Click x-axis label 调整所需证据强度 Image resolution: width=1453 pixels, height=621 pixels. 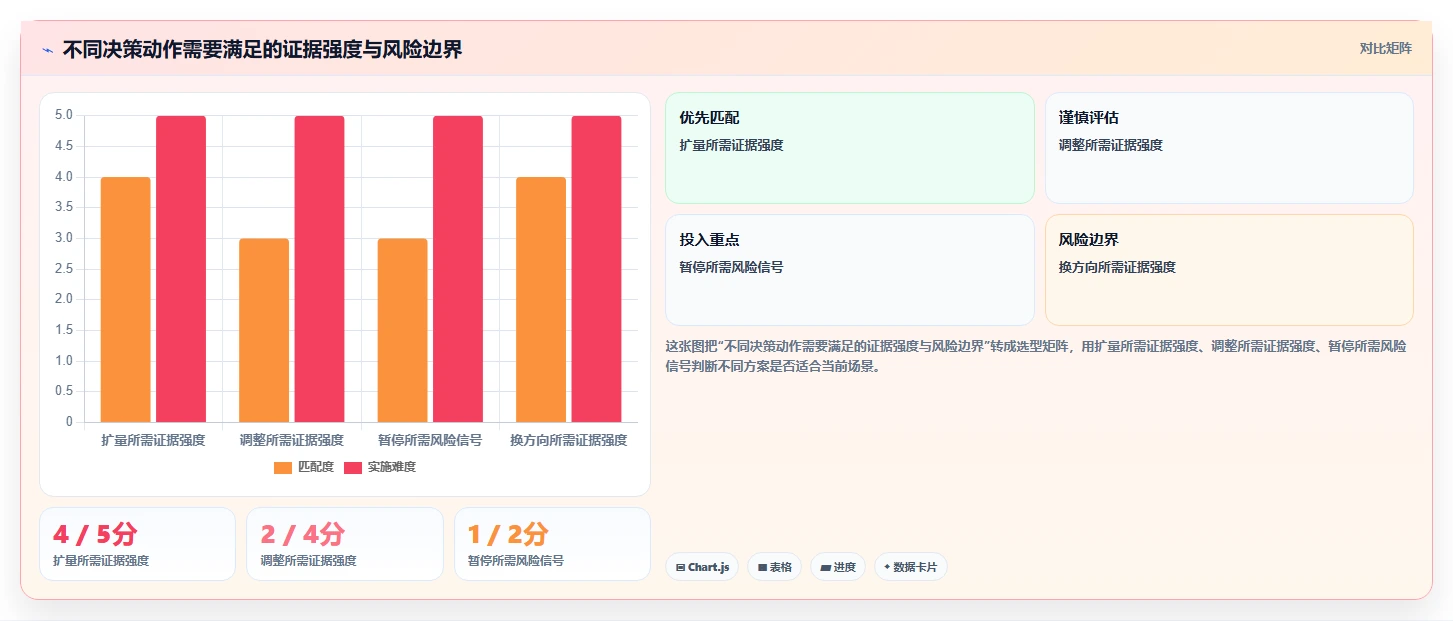pyautogui.click(x=292, y=440)
